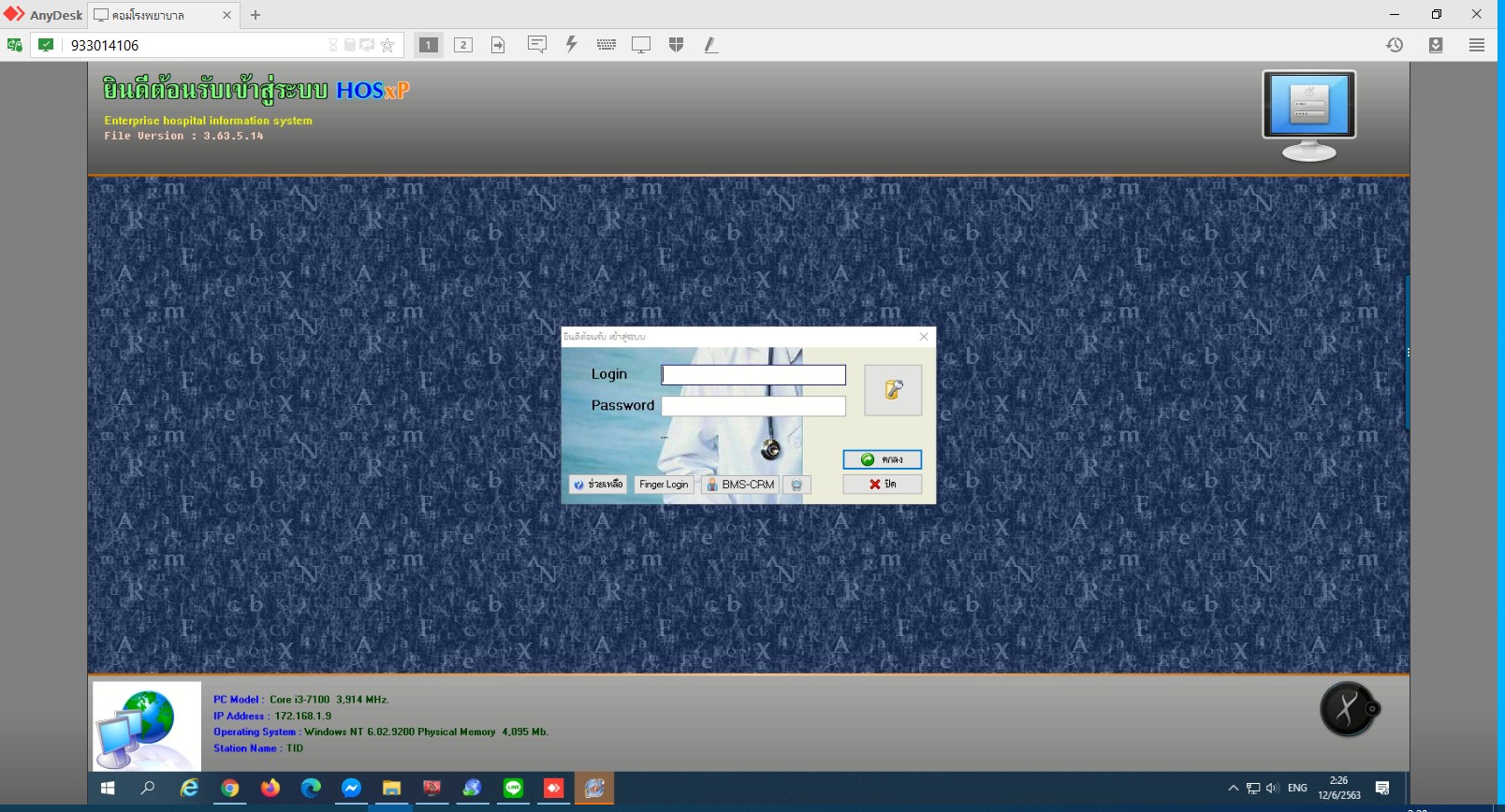1505x812 pixels.
Task: Open the AnyDesk keyboard settings icon
Action: (x=606, y=44)
